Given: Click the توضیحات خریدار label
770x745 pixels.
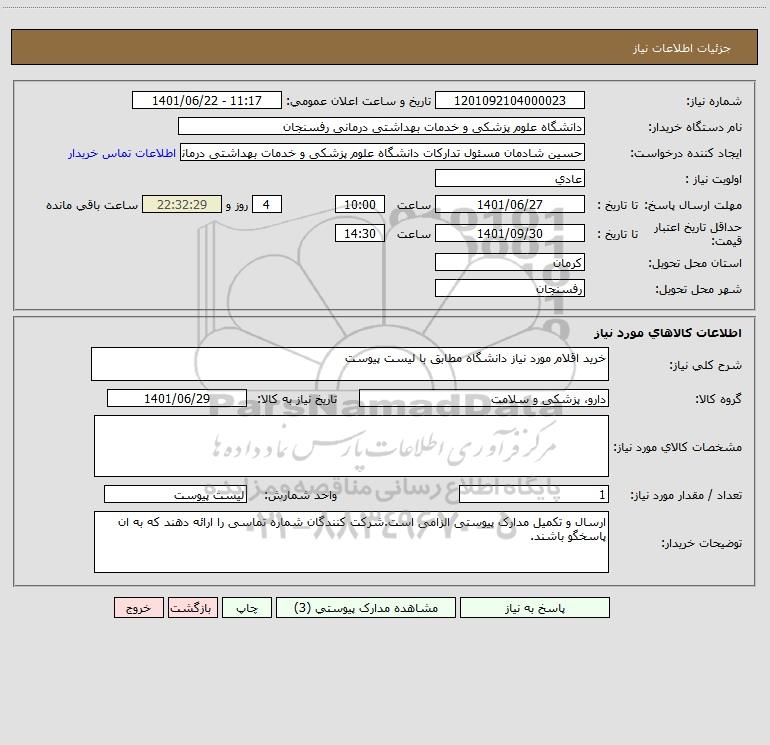Looking at the screenshot, I should point(702,543).
